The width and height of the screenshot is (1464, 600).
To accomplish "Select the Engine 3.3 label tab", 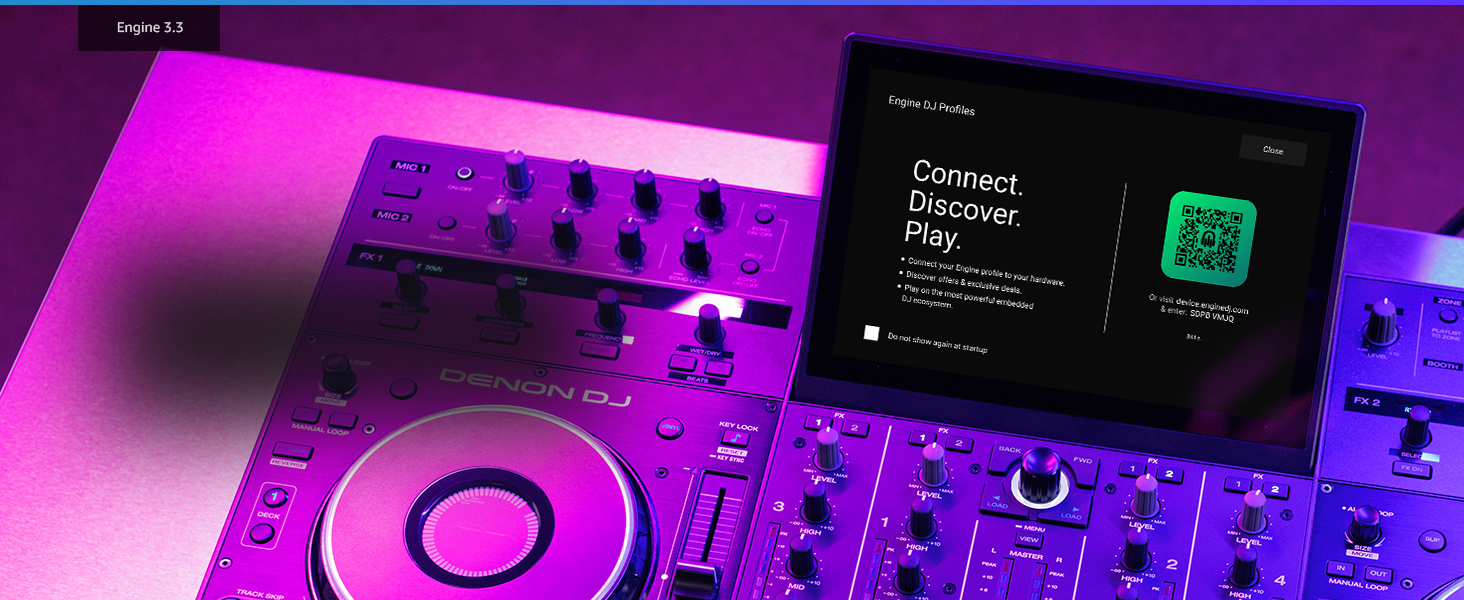I will click(149, 28).
